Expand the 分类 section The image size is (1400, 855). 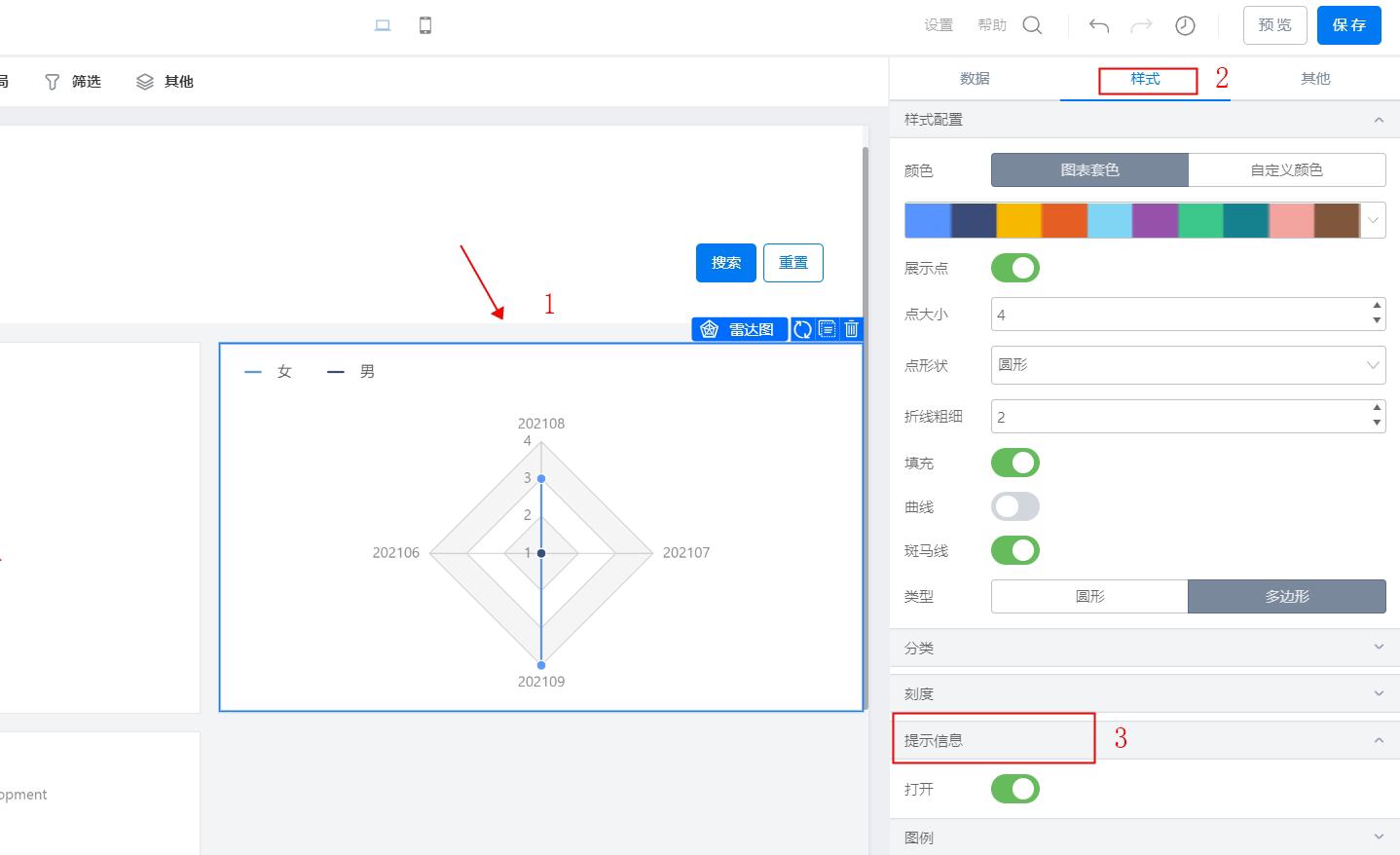(1145, 648)
